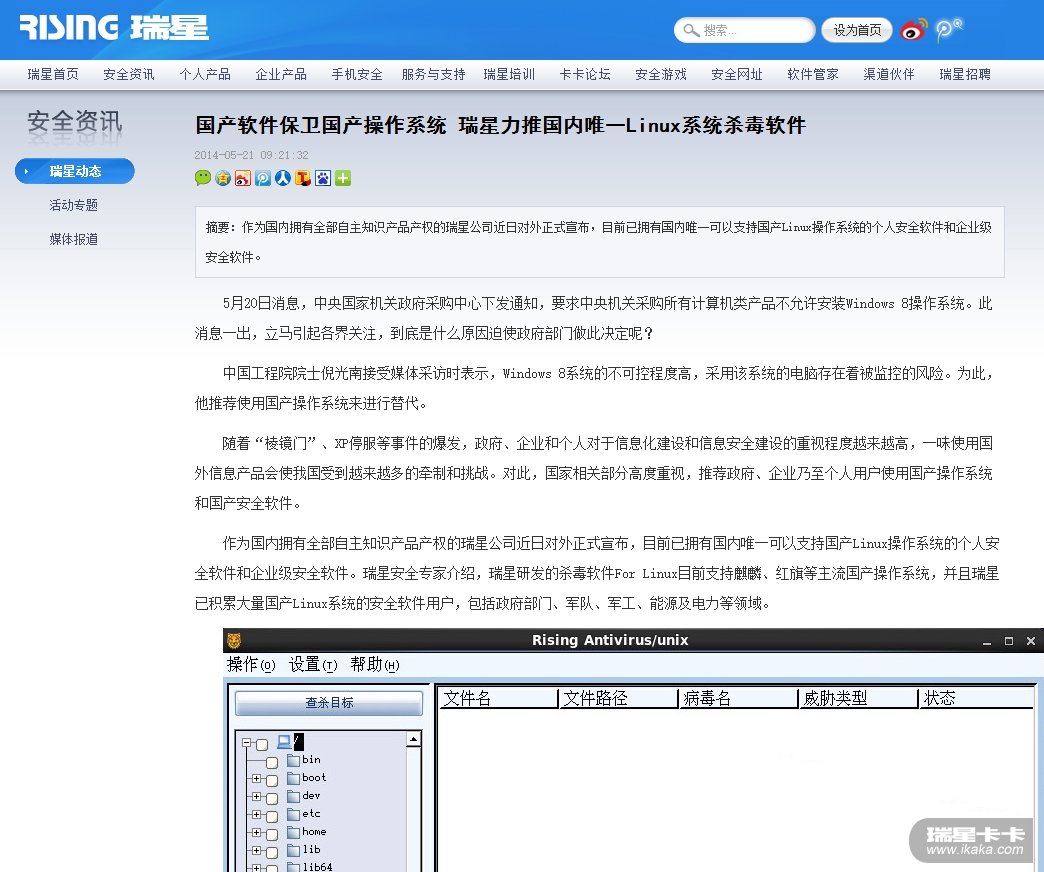Tick the etc folder checkbox

pyautogui.click(x=272, y=816)
